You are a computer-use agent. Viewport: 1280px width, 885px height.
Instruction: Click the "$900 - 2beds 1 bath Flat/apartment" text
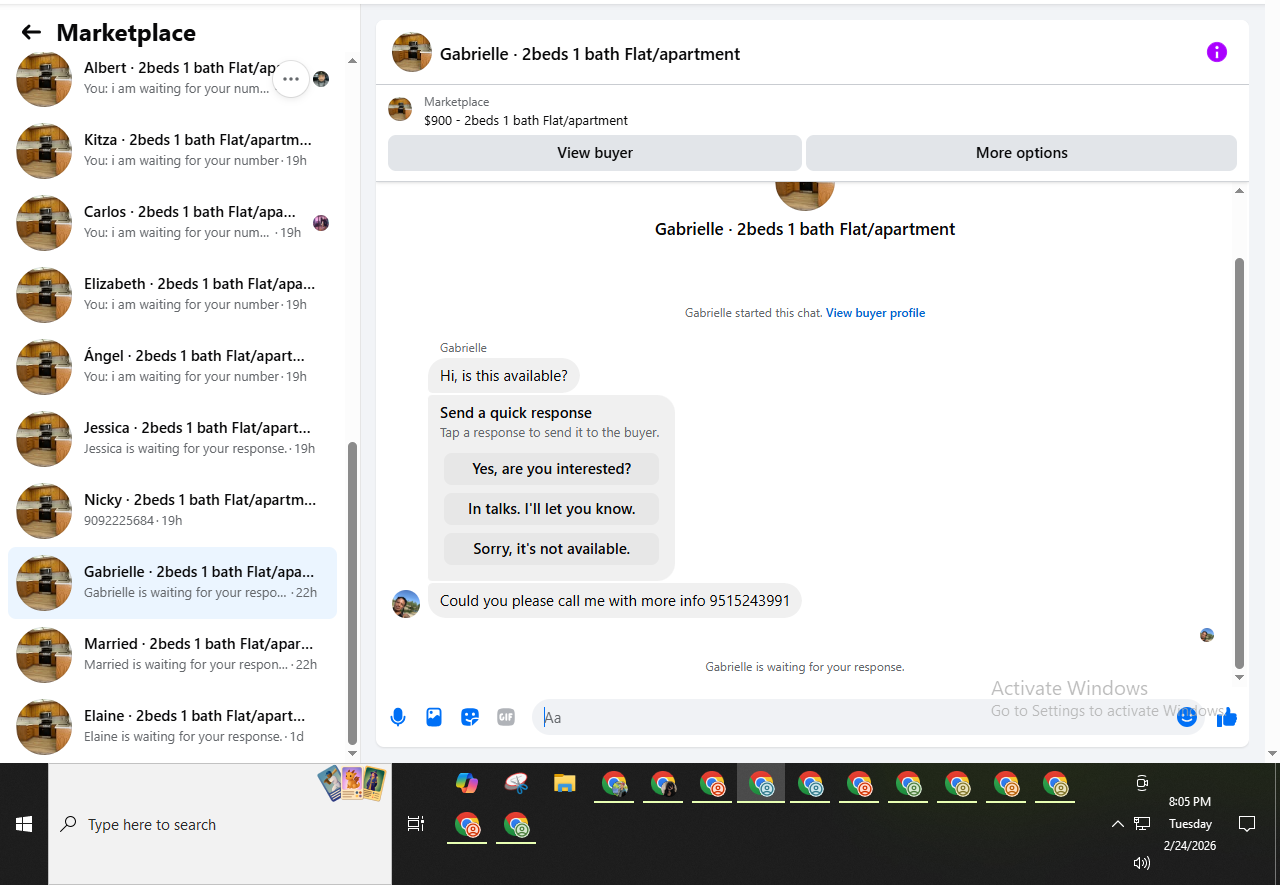526,120
